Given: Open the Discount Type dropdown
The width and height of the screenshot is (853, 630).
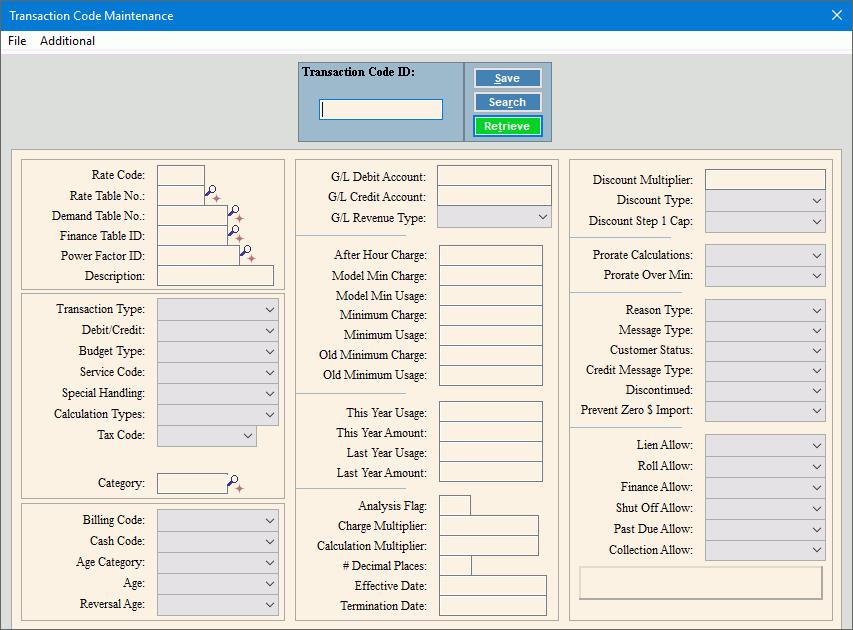Looking at the screenshot, I should pyautogui.click(x=765, y=201).
